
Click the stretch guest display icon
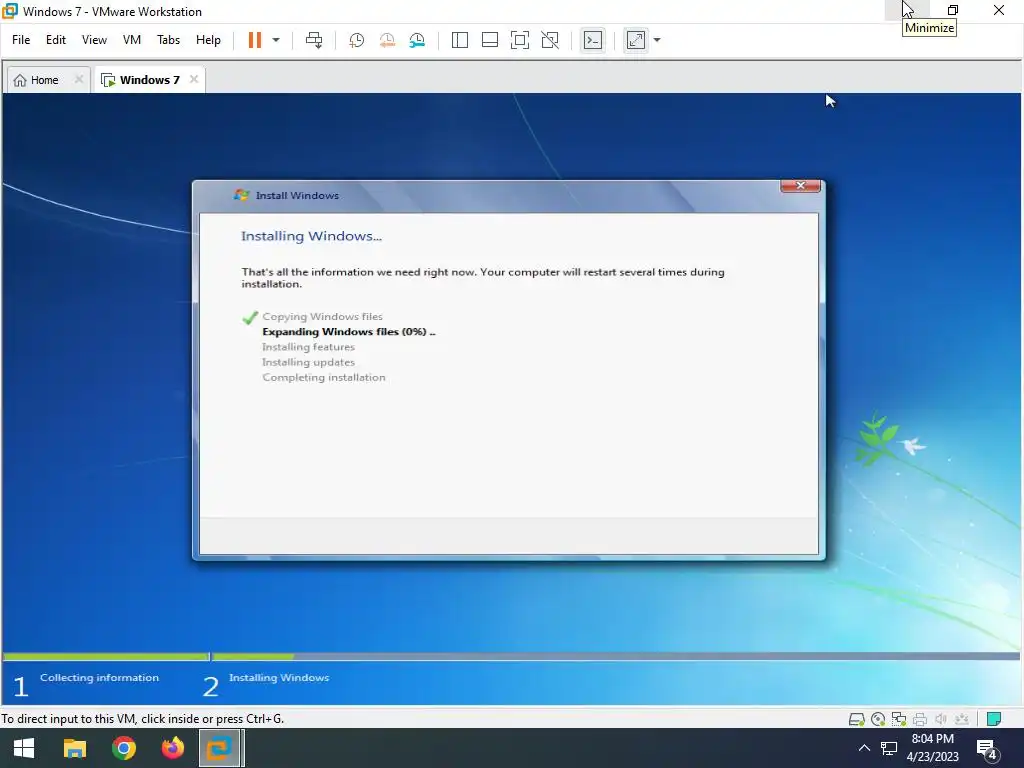[x=635, y=40]
